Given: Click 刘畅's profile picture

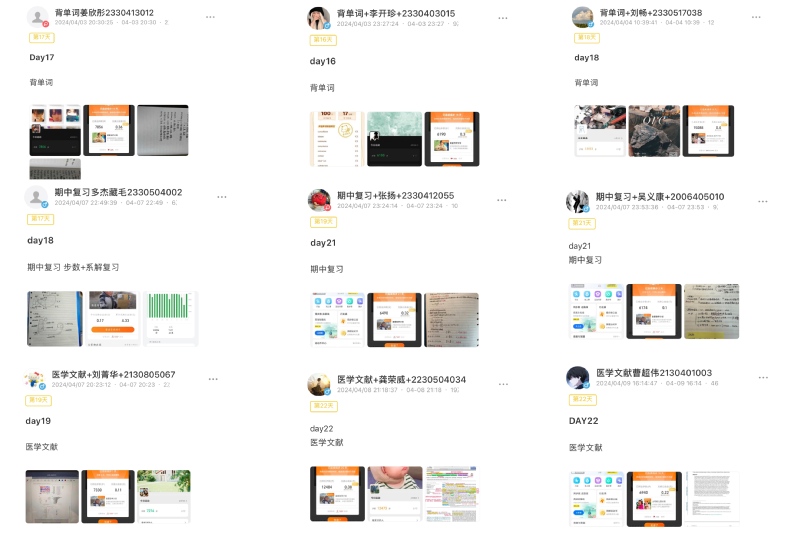Looking at the screenshot, I should click(582, 17).
